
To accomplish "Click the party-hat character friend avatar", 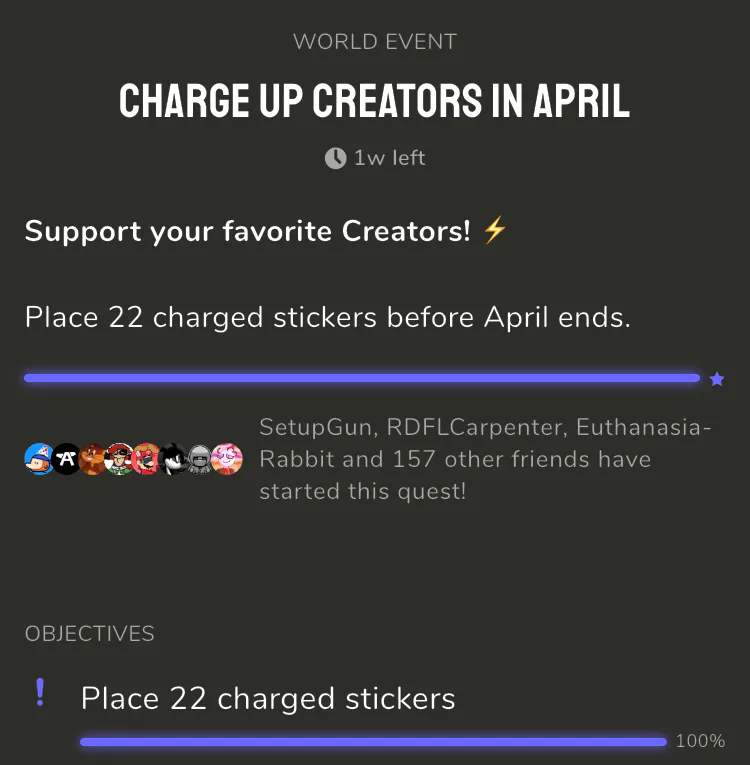I will coord(39,459).
